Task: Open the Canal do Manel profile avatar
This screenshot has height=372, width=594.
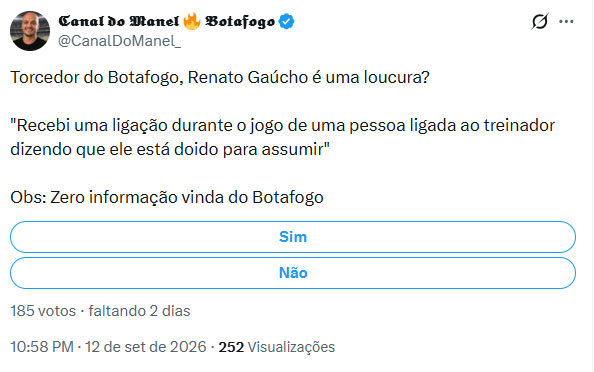Action: [30, 31]
